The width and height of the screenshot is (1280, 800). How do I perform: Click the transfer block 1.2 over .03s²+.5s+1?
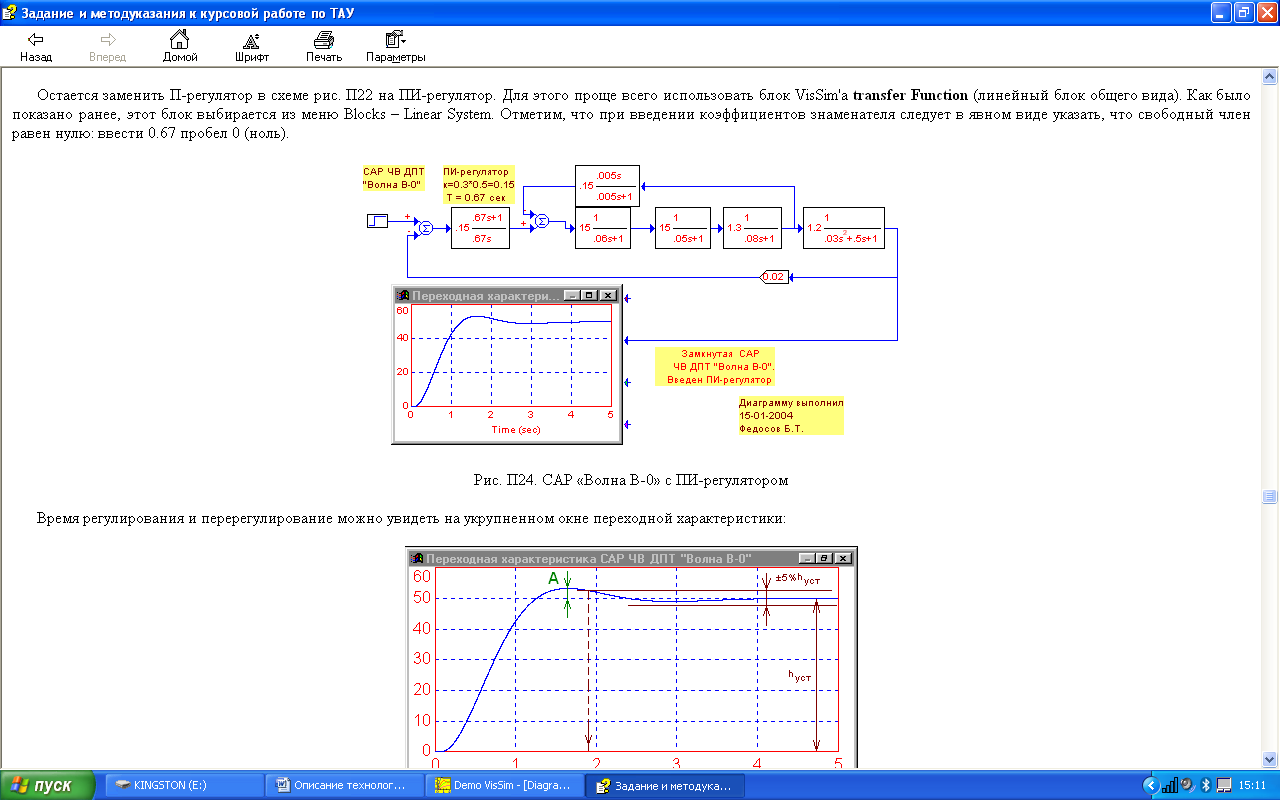point(845,228)
